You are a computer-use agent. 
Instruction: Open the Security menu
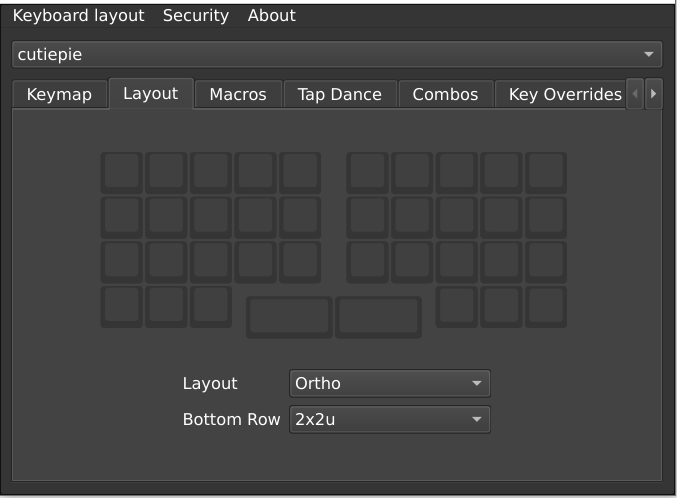196,16
